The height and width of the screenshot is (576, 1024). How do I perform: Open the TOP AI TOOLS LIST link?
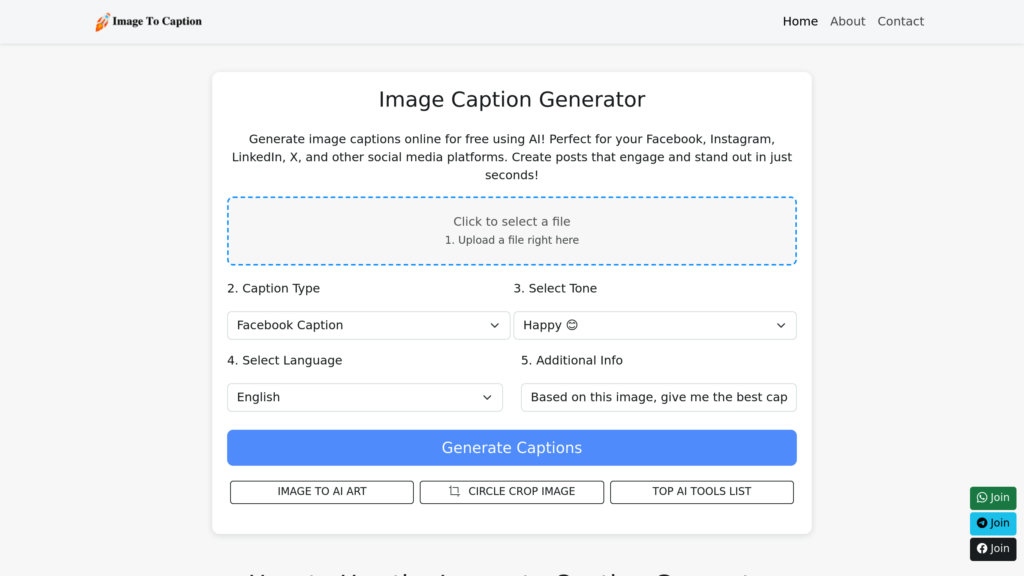(x=701, y=492)
